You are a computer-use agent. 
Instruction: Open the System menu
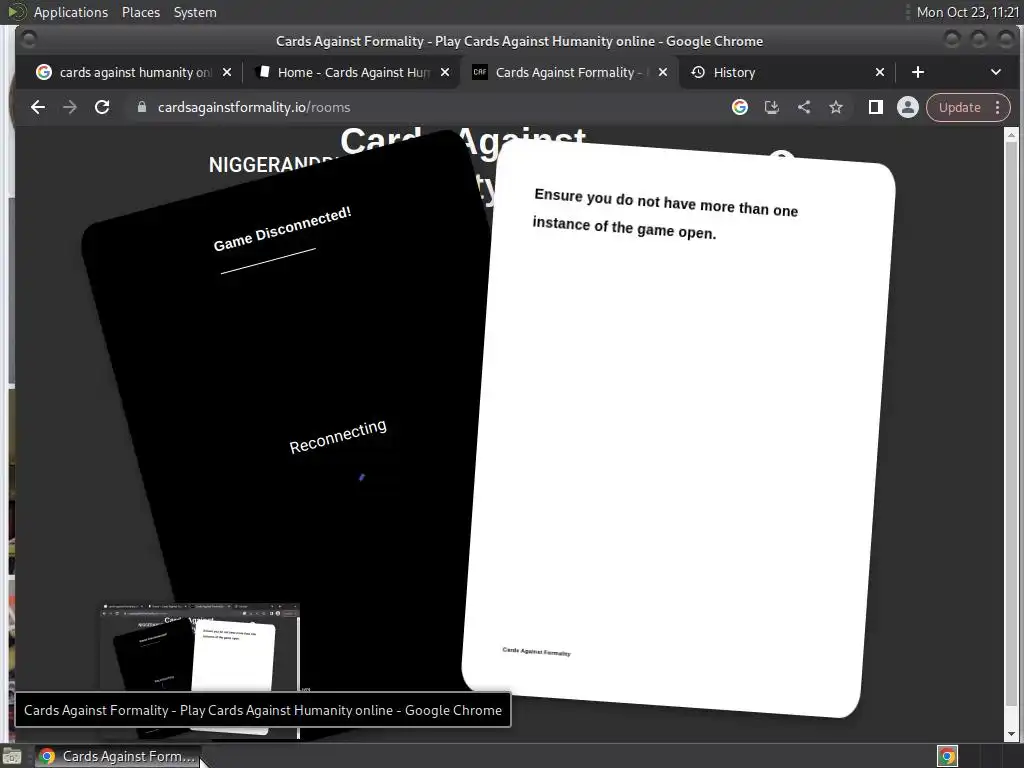coord(195,12)
